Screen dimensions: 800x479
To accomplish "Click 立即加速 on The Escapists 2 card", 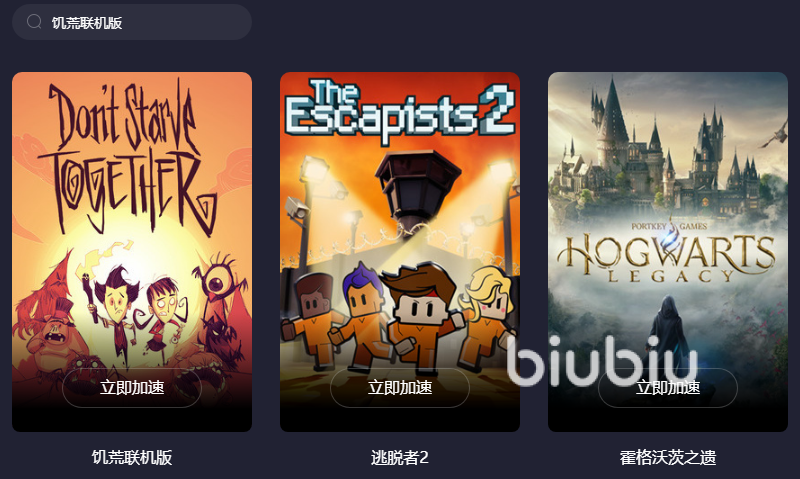I will point(399,388).
